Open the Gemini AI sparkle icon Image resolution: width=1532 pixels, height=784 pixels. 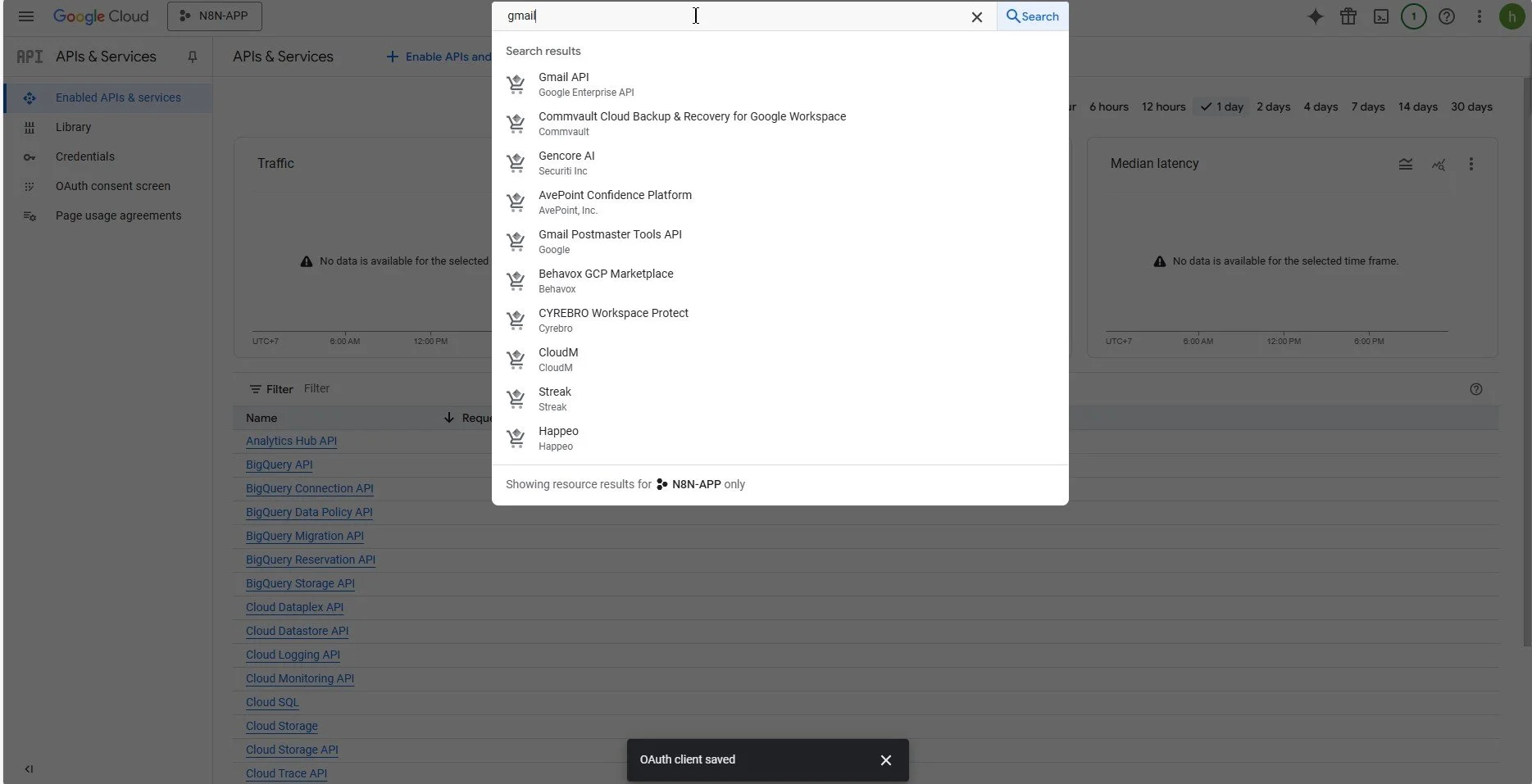(x=1316, y=16)
